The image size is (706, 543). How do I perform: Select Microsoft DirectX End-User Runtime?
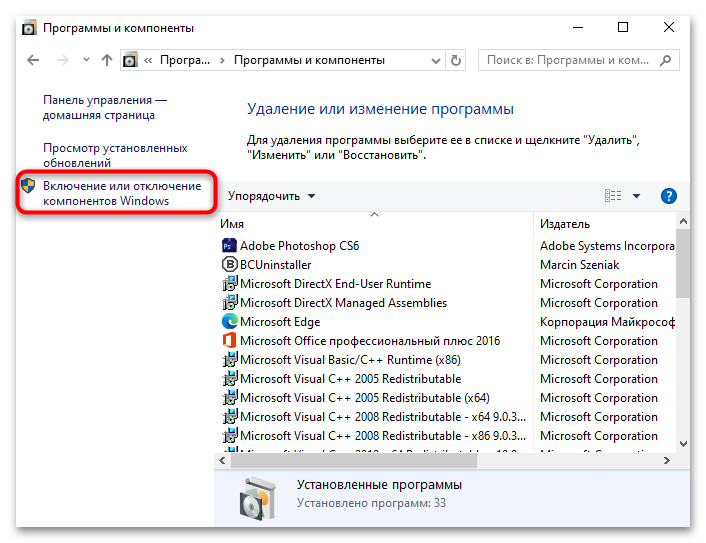tap(335, 284)
